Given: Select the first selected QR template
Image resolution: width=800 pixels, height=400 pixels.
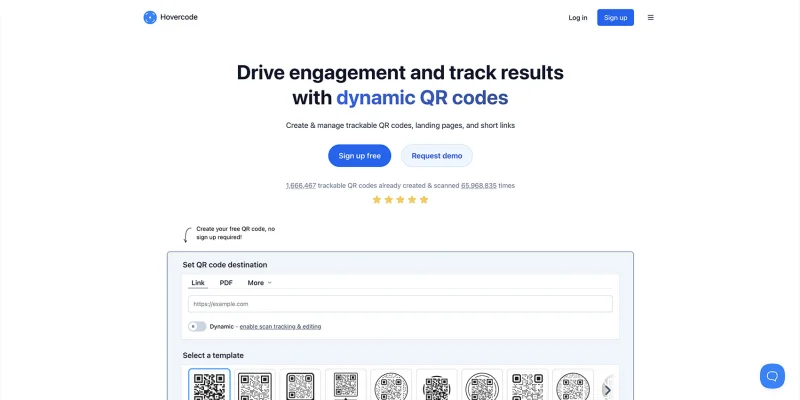Looking at the screenshot, I should click(209, 386).
